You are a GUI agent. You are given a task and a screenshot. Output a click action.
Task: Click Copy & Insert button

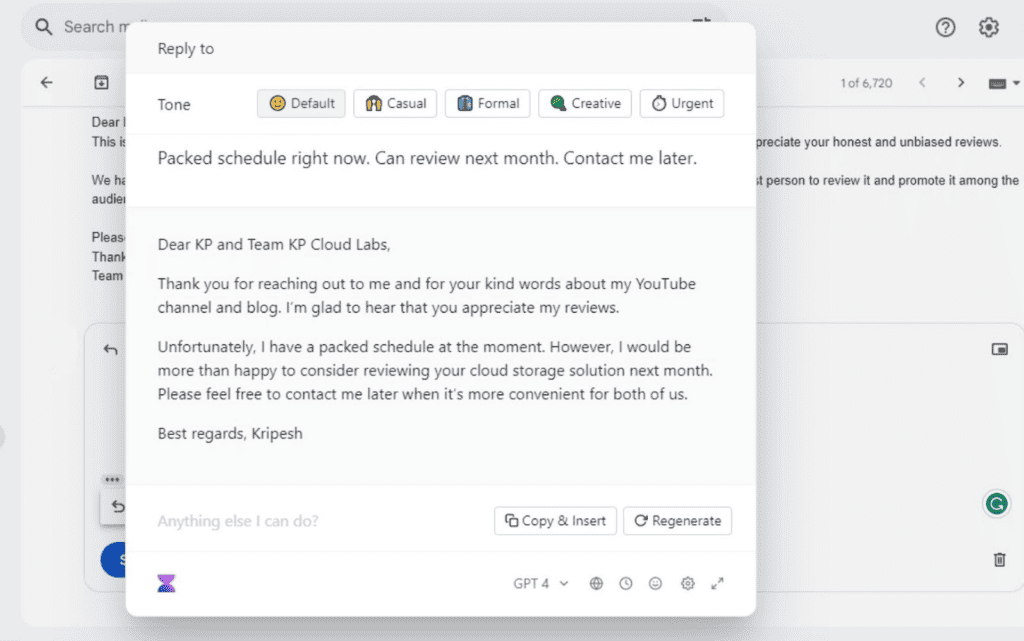pyautogui.click(x=555, y=521)
